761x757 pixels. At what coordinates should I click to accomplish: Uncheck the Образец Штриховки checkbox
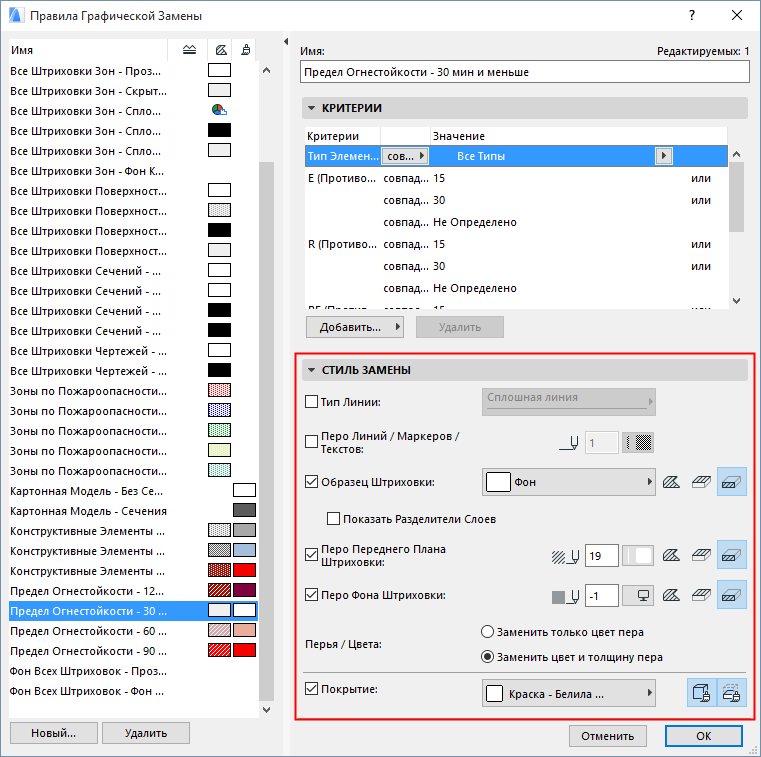tap(311, 482)
